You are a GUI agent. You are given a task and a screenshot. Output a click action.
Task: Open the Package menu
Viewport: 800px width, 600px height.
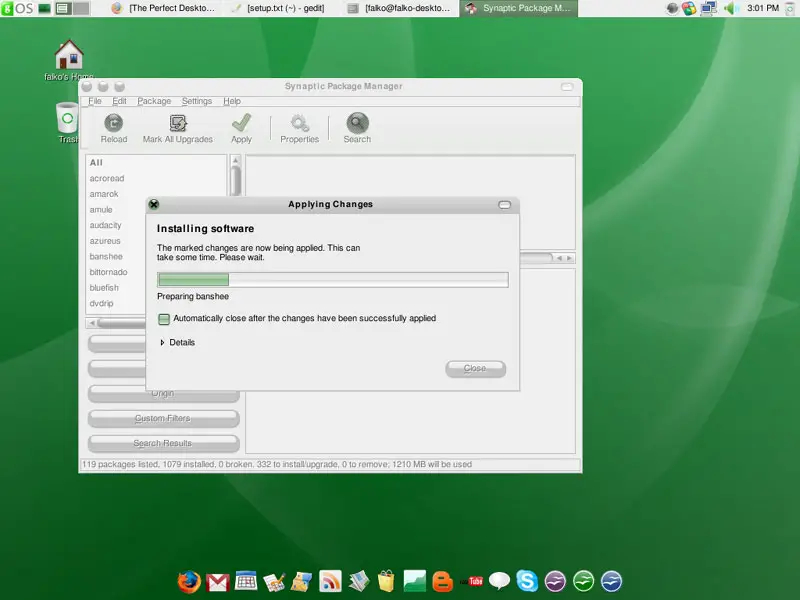pos(154,101)
